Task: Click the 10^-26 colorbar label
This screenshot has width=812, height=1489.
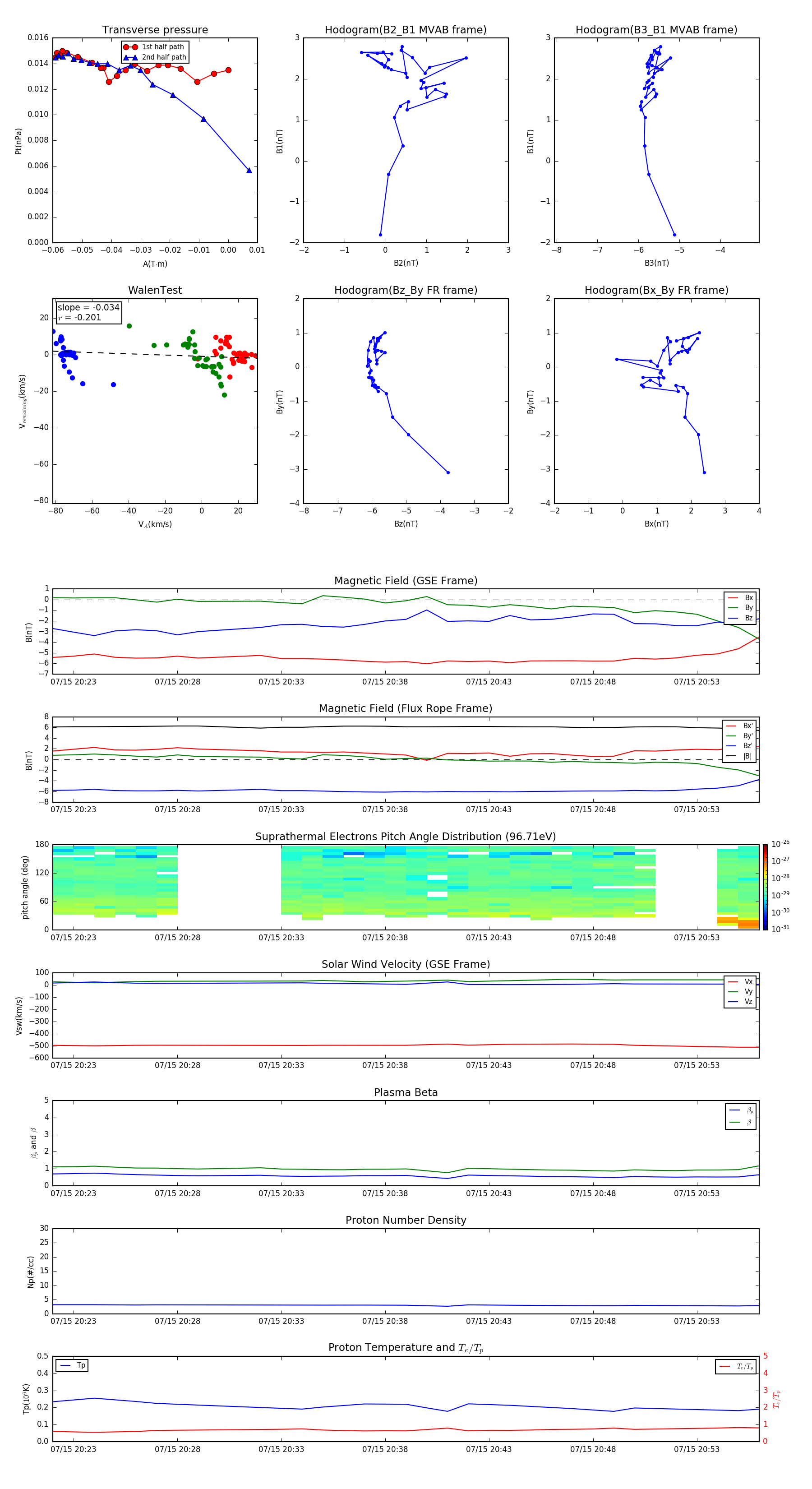Action: [780, 844]
